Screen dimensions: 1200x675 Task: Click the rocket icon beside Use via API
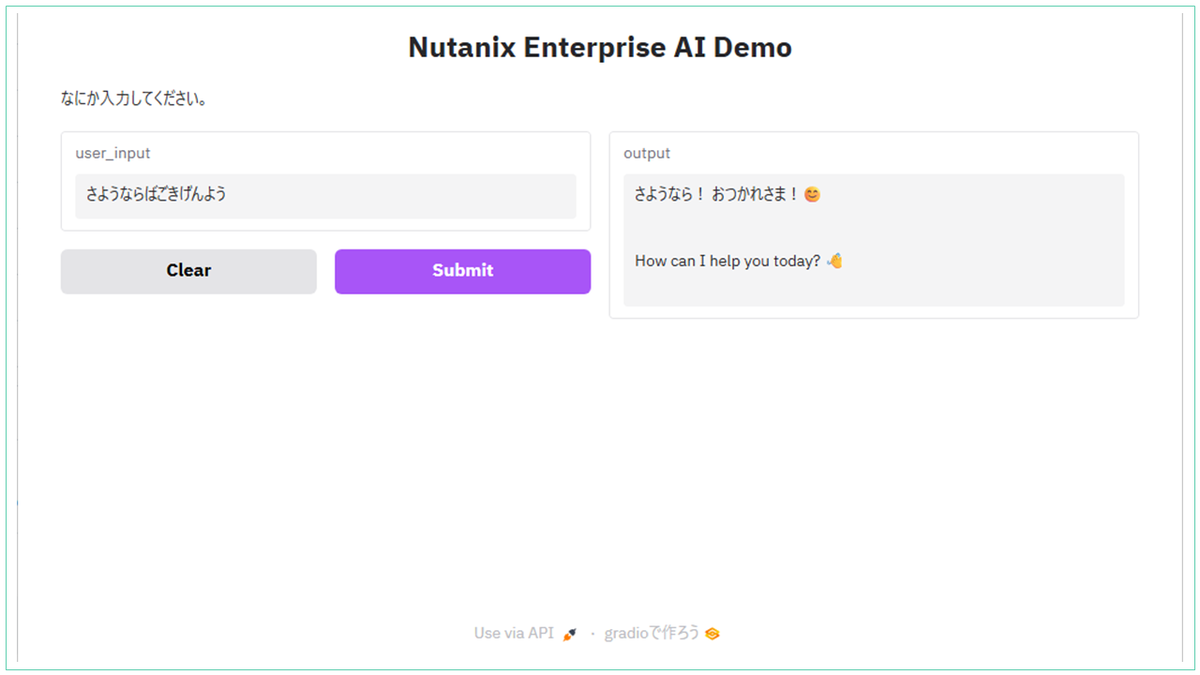click(x=569, y=634)
